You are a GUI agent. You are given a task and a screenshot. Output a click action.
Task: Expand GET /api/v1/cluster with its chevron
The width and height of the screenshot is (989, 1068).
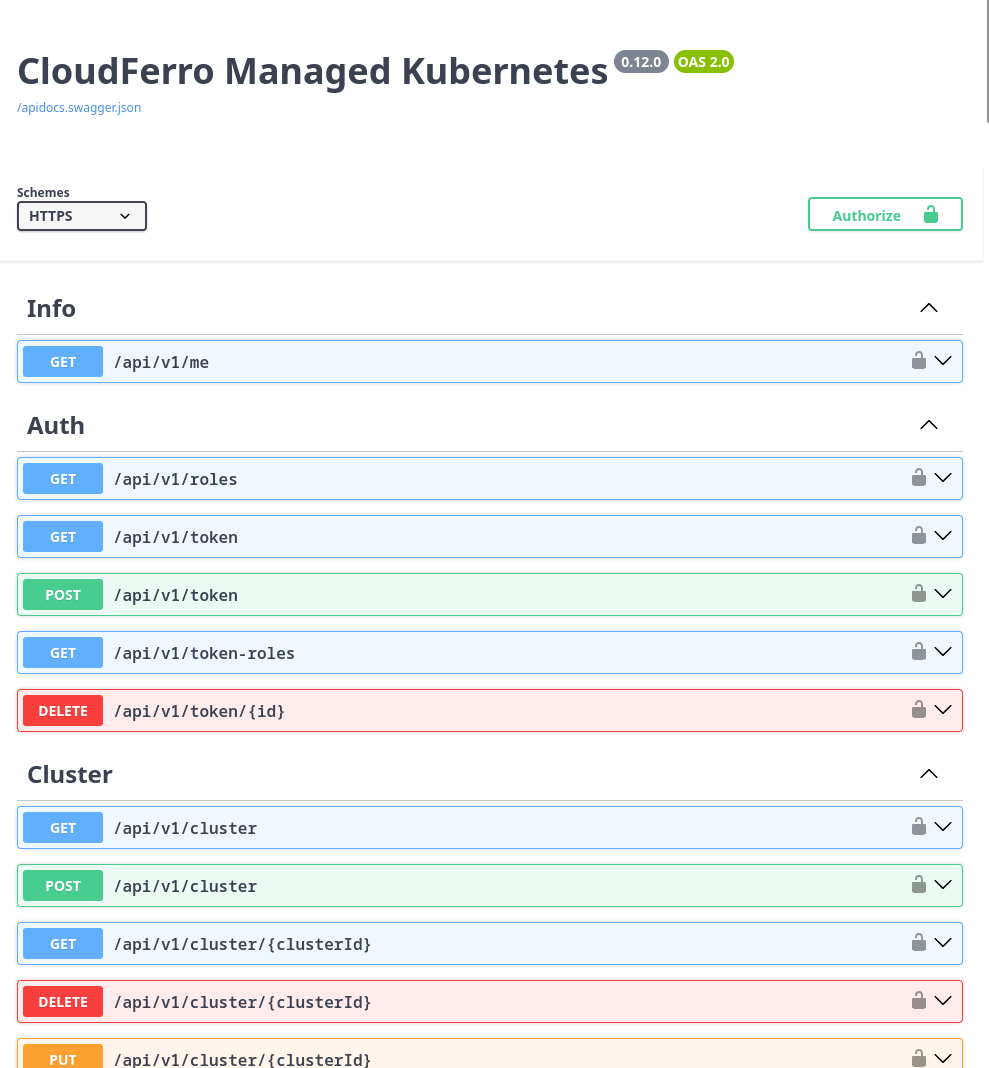pos(943,827)
